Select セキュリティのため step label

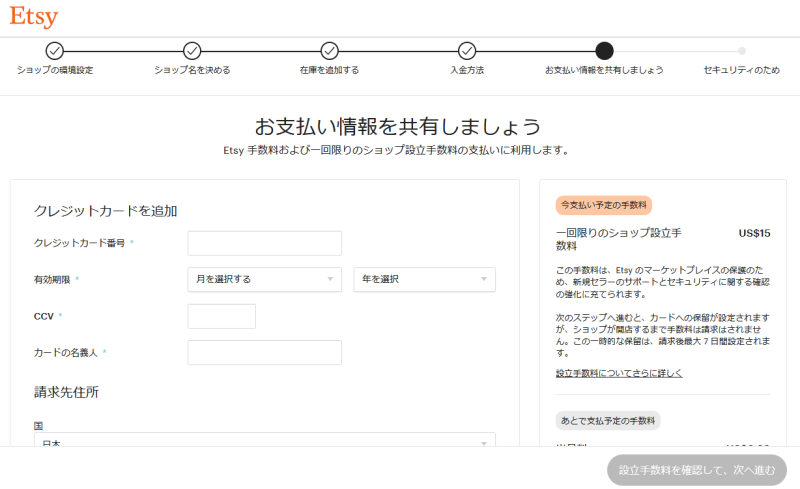(x=742, y=70)
